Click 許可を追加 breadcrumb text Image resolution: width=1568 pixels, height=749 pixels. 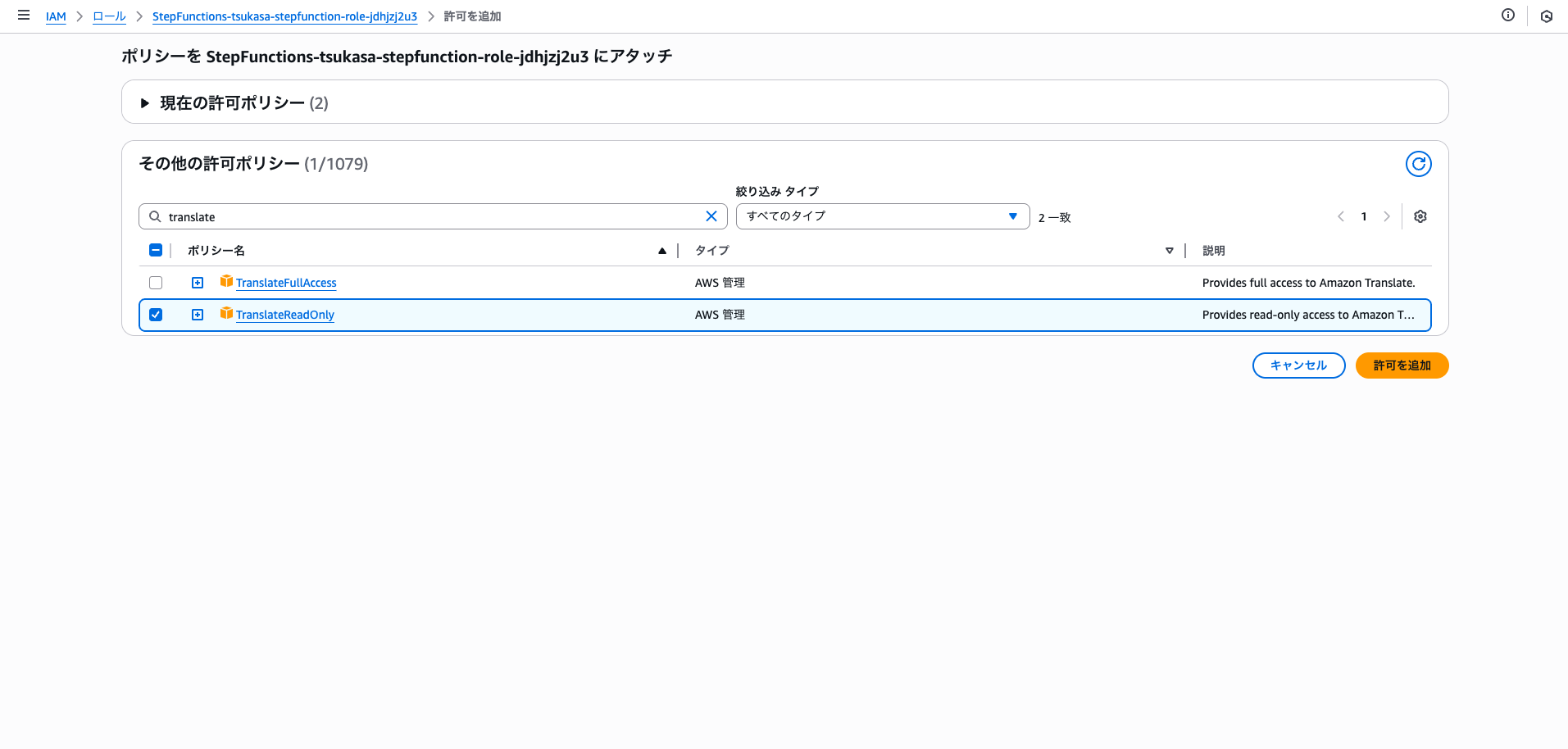pyautogui.click(x=472, y=16)
